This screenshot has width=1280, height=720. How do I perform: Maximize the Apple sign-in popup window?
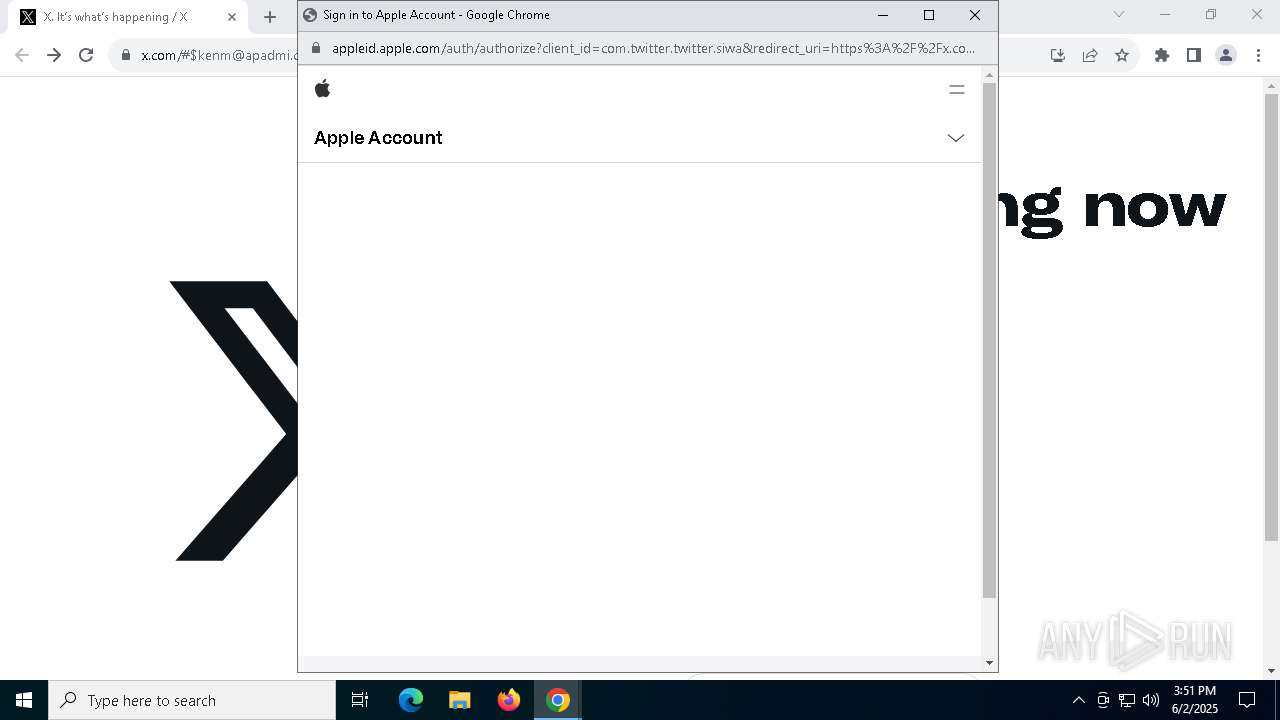[x=929, y=15]
